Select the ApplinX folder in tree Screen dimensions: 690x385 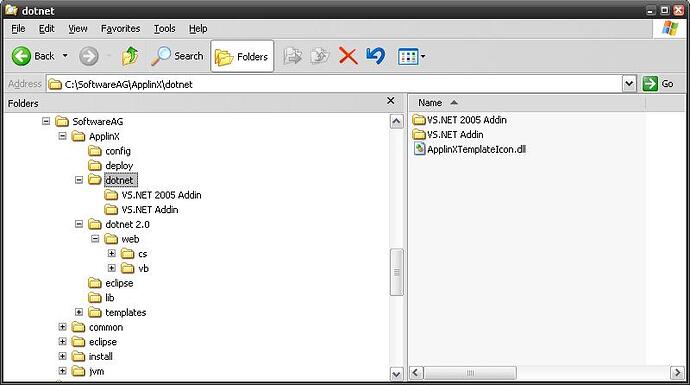click(96, 136)
